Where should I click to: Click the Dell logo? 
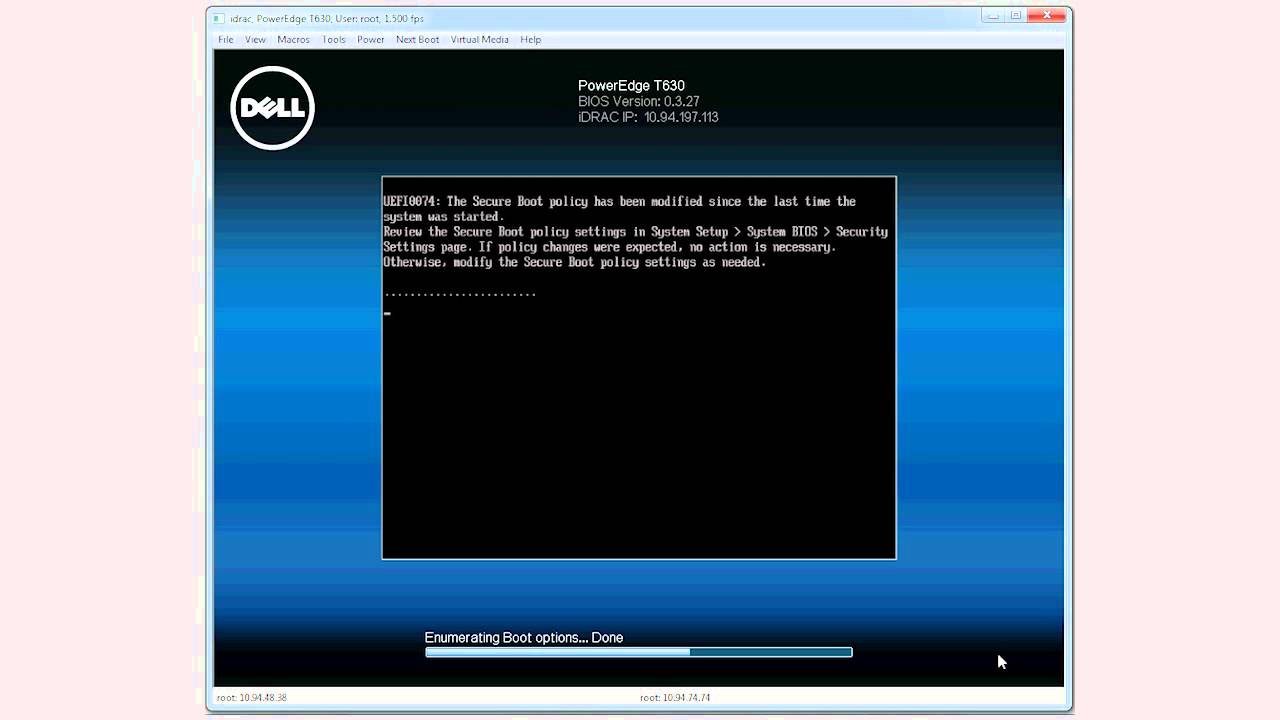[272, 108]
